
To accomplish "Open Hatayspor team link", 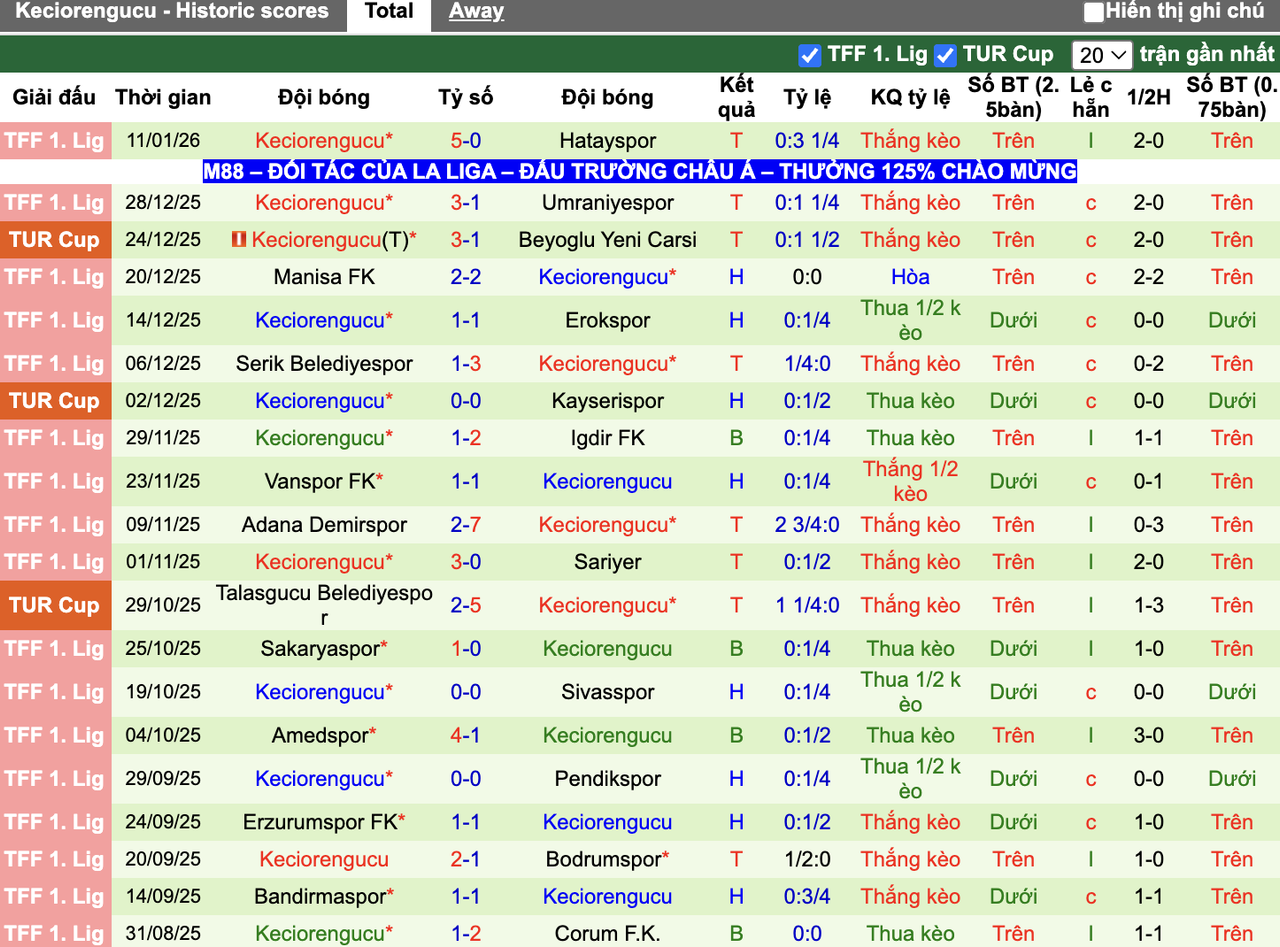I will pyautogui.click(x=607, y=141).
